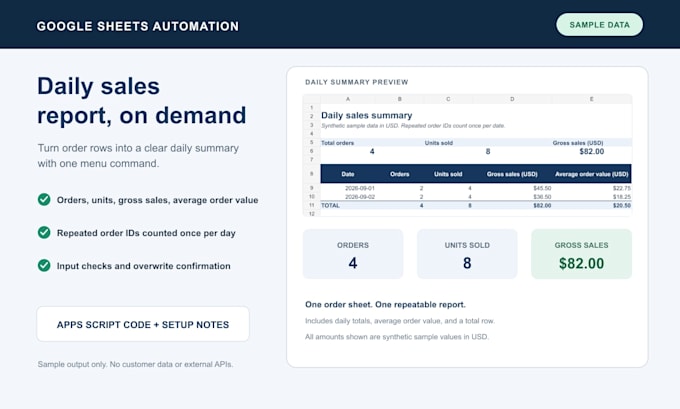Click the green checkmark beside Orders, units, gross sales
This screenshot has width=680, height=409.
pos(44,200)
